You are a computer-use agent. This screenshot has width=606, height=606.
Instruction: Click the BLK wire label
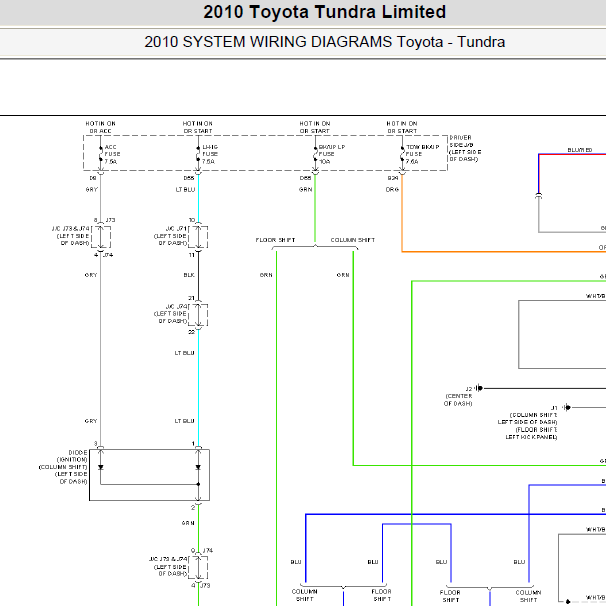189,275
